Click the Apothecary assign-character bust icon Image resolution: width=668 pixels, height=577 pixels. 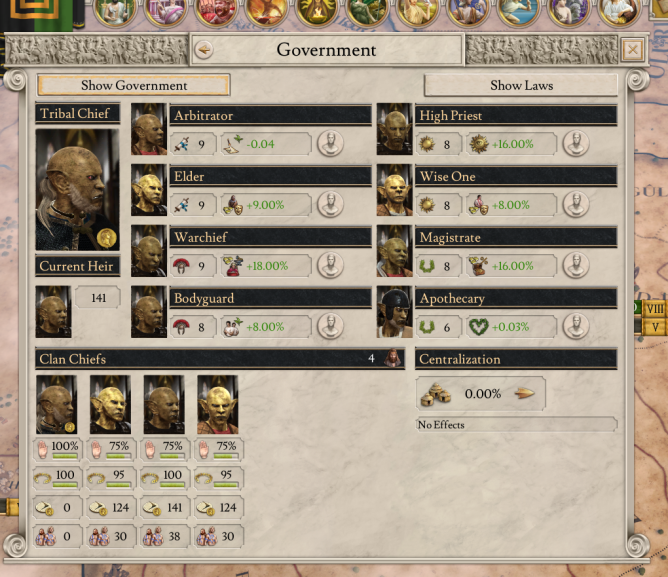coord(576,326)
